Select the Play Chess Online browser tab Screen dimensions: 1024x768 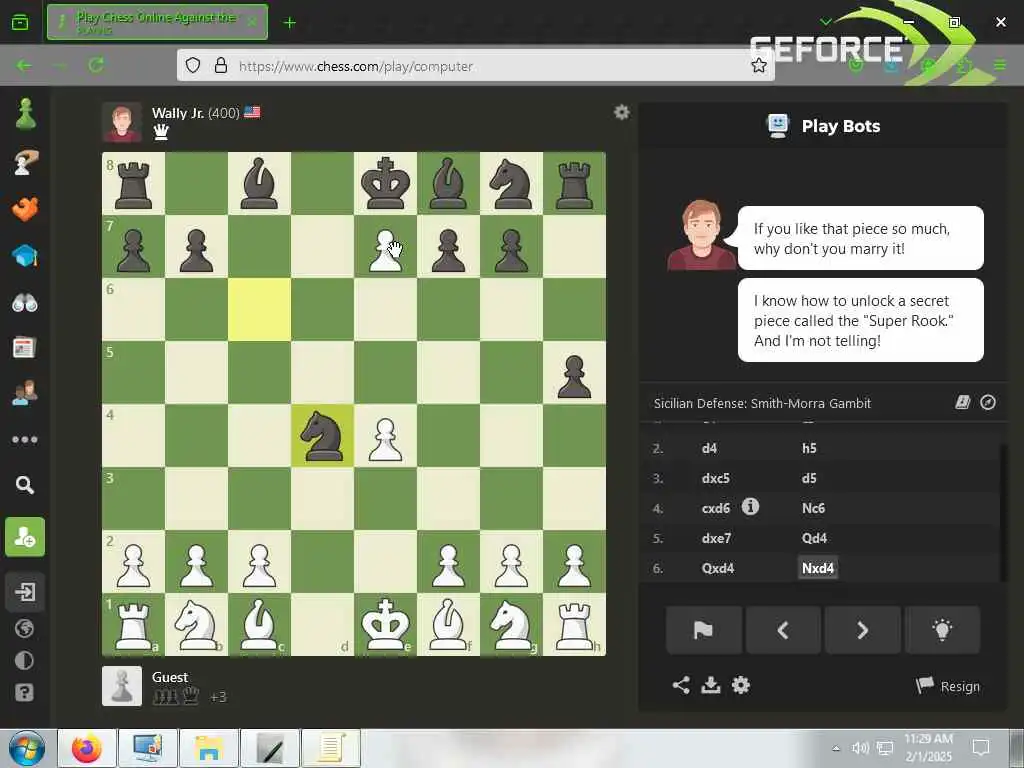pos(157,22)
